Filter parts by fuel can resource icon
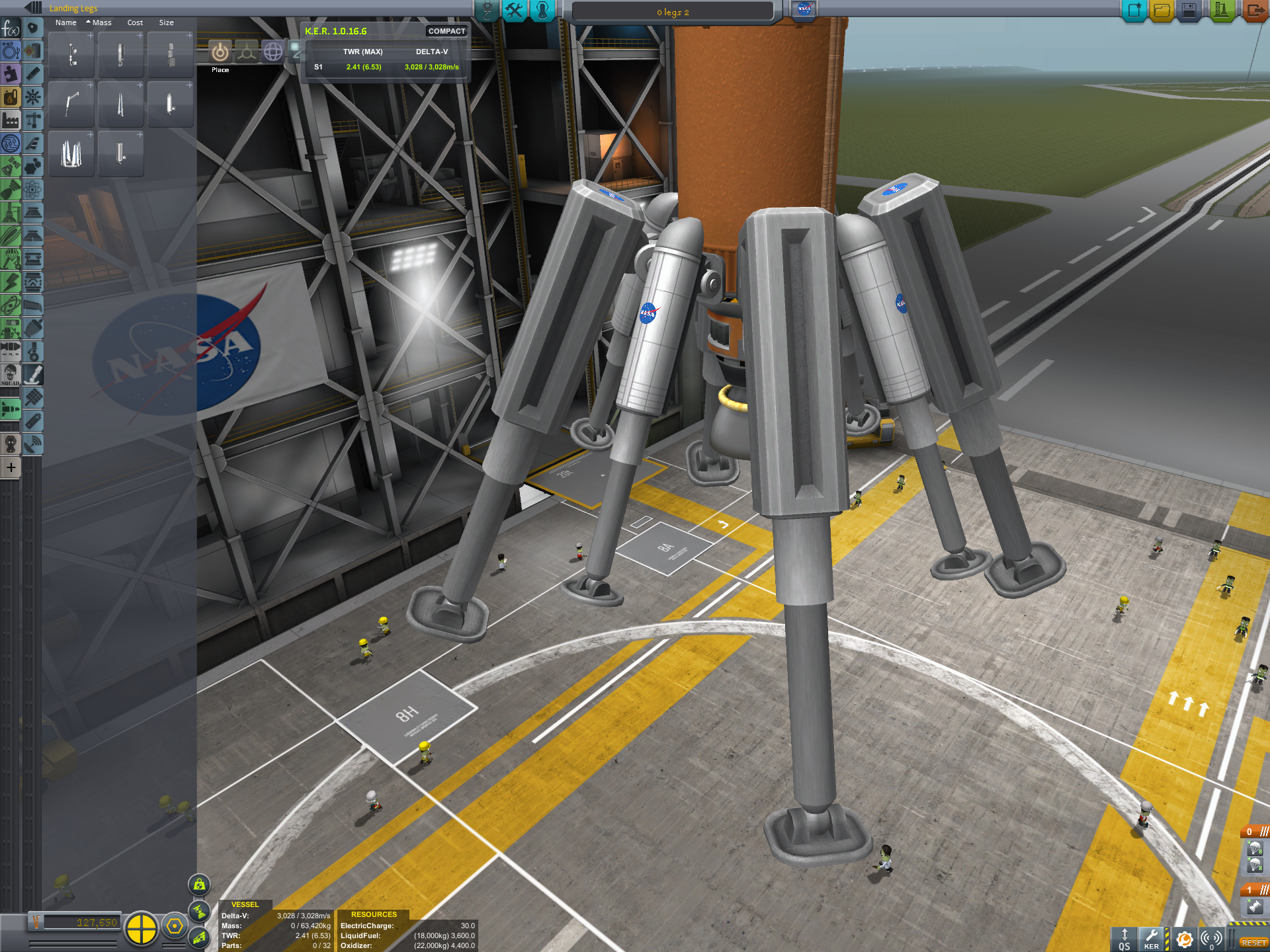Image resolution: width=1270 pixels, height=952 pixels. pyautogui.click(x=11, y=97)
